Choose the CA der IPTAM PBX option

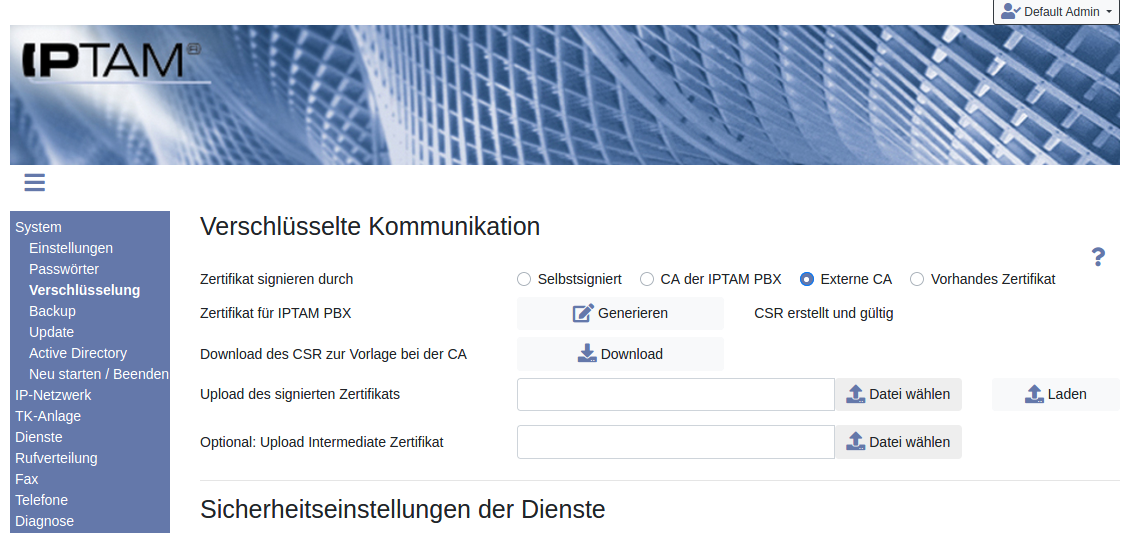coord(647,280)
